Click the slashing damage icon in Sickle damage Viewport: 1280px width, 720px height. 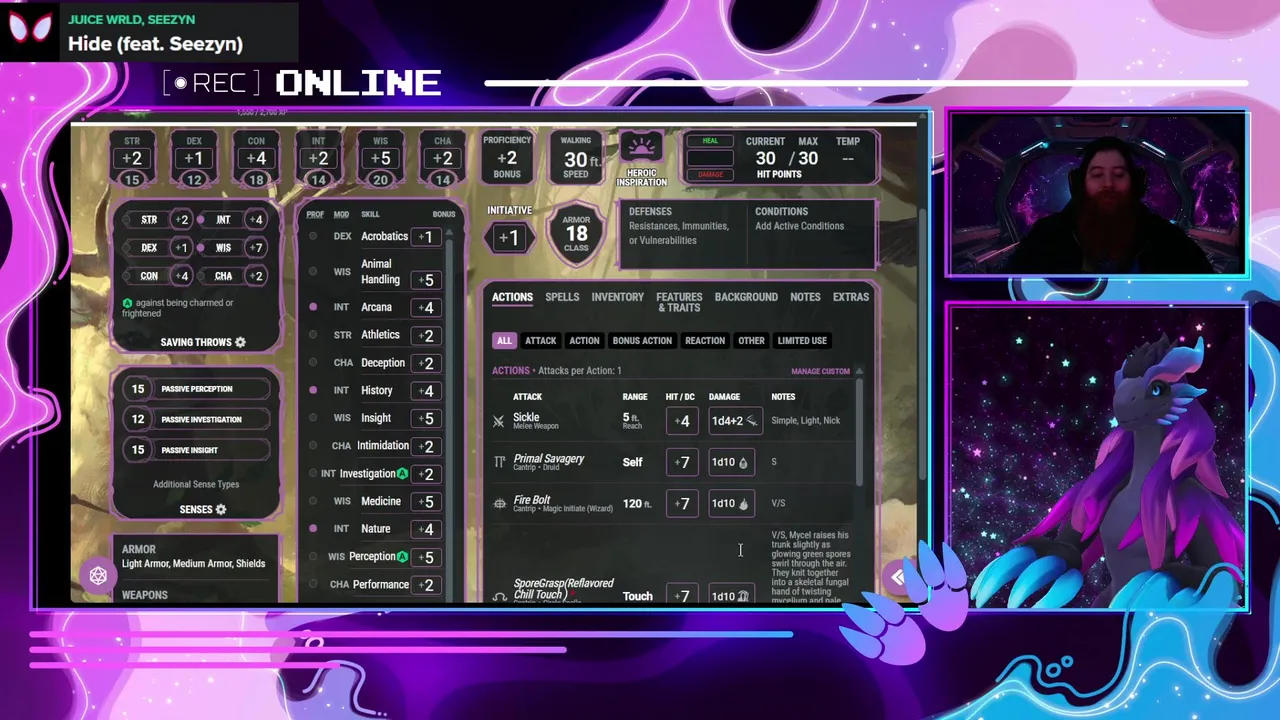752,421
